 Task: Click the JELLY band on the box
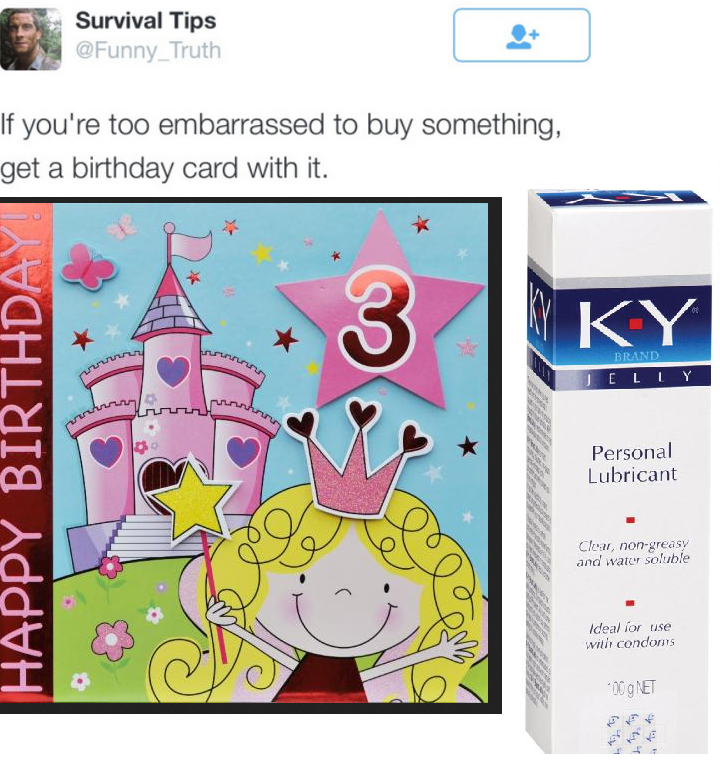point(632,378)
